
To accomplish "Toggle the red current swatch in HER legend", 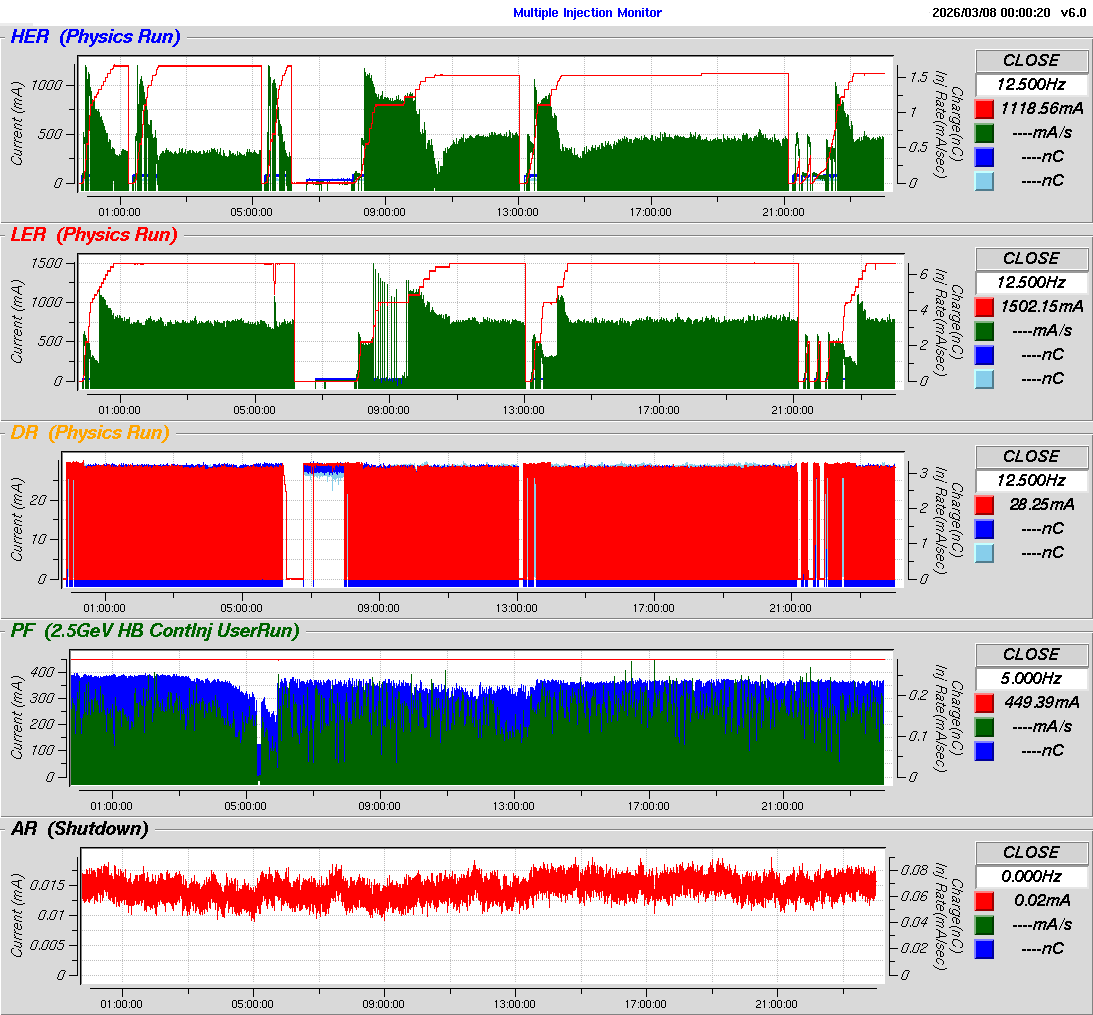I will click(984, 108).
